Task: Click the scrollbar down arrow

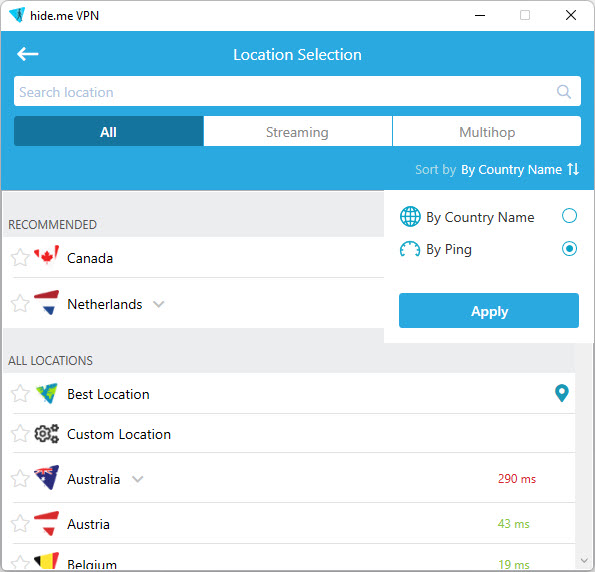Action: (x=584, y=561)
